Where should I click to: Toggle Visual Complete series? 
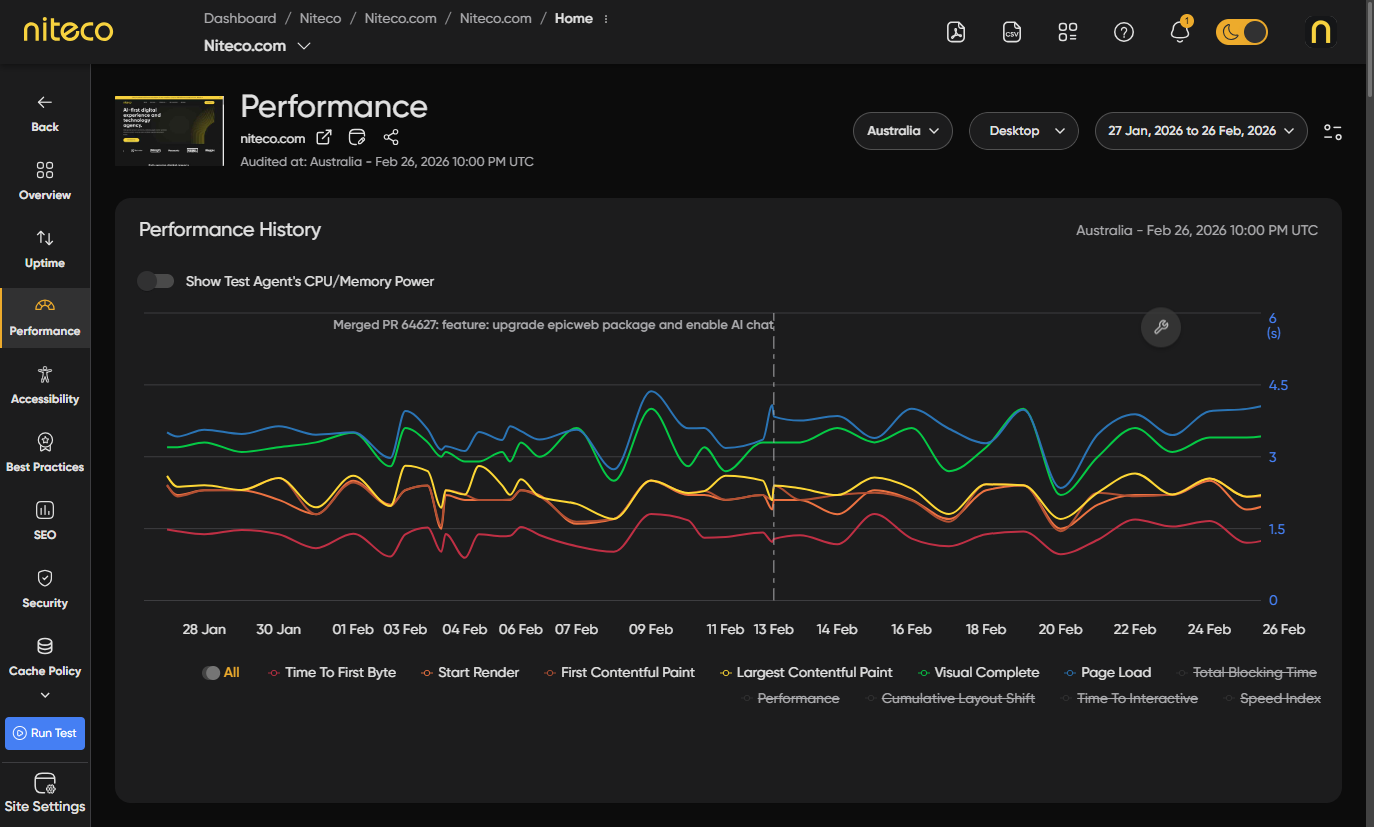pos(978,673)
